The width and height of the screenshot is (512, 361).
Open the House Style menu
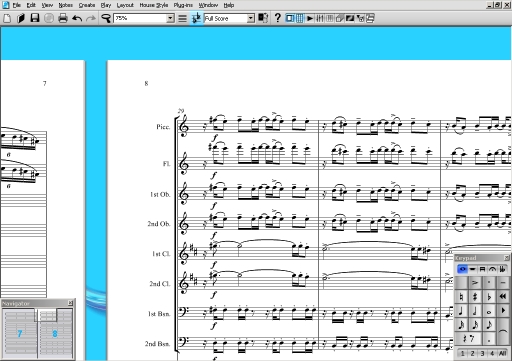pos(154,5)
